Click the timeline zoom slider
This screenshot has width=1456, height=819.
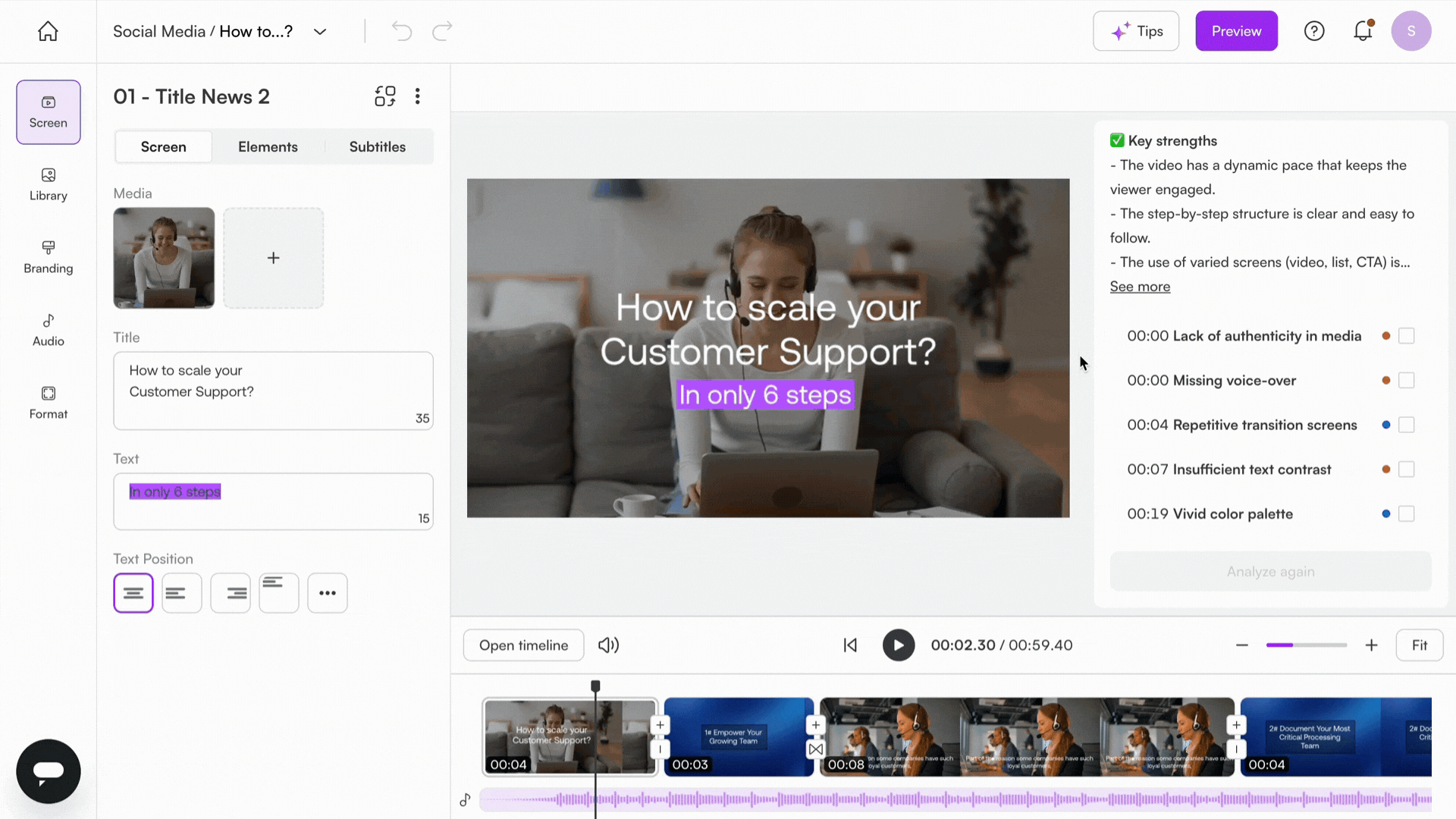coord(1306,645)
